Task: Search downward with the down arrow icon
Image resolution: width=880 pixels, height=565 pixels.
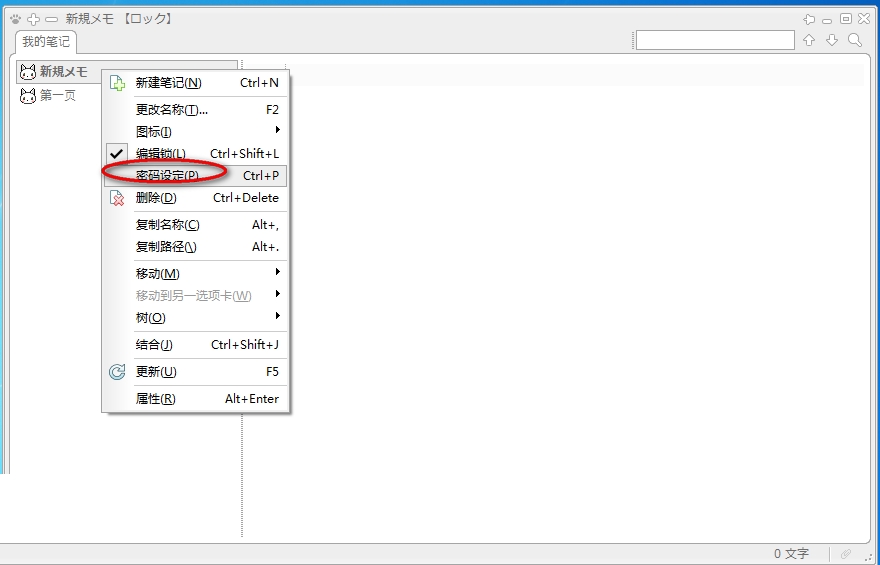Action: click(x=832, y=40)
